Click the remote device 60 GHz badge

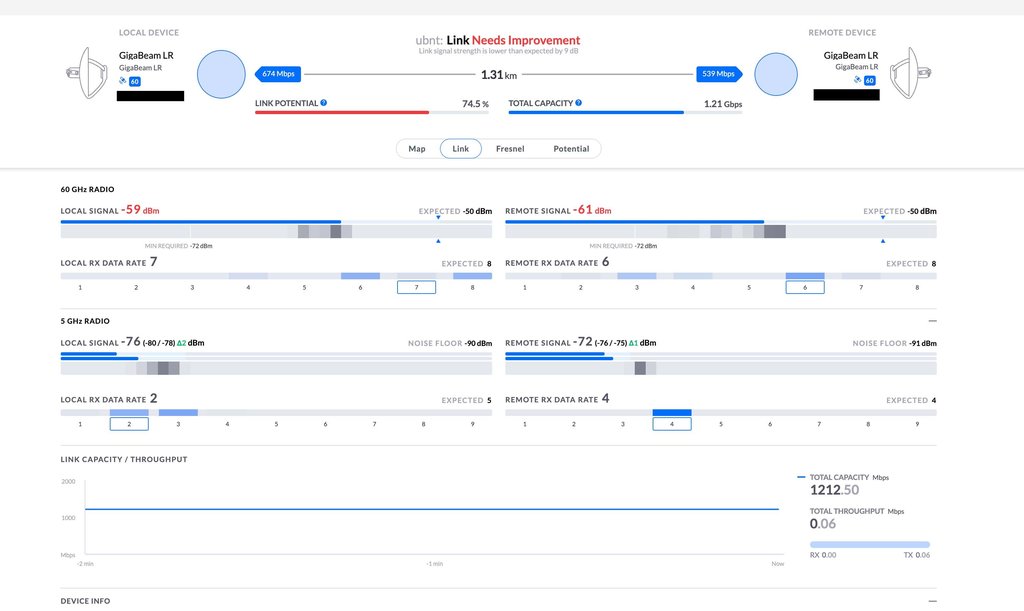tap(869, 81)
